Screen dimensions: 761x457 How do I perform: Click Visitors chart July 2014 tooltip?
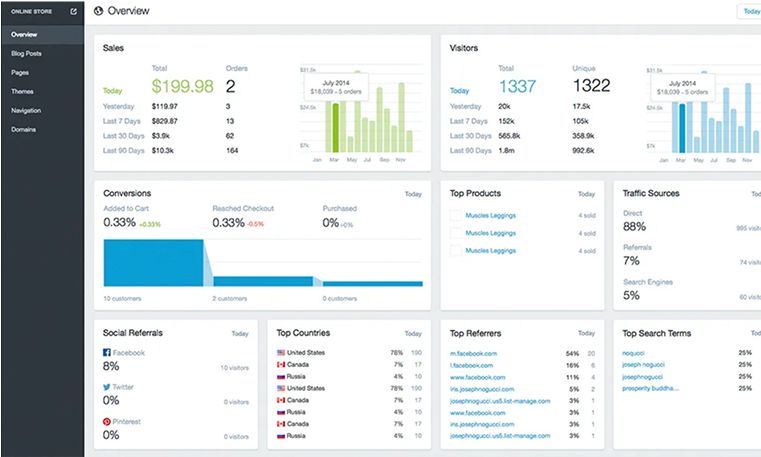point(682,87)
